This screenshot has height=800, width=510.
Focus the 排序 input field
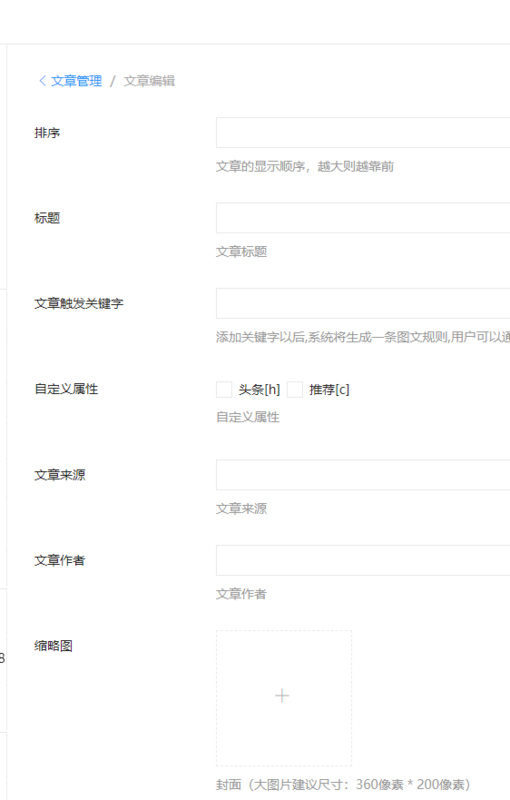click(x=363, y=133)
